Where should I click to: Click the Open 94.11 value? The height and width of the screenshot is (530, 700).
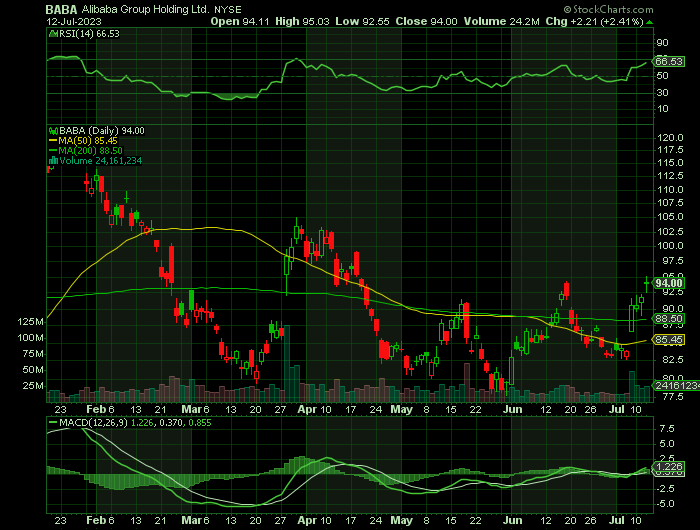240,21
